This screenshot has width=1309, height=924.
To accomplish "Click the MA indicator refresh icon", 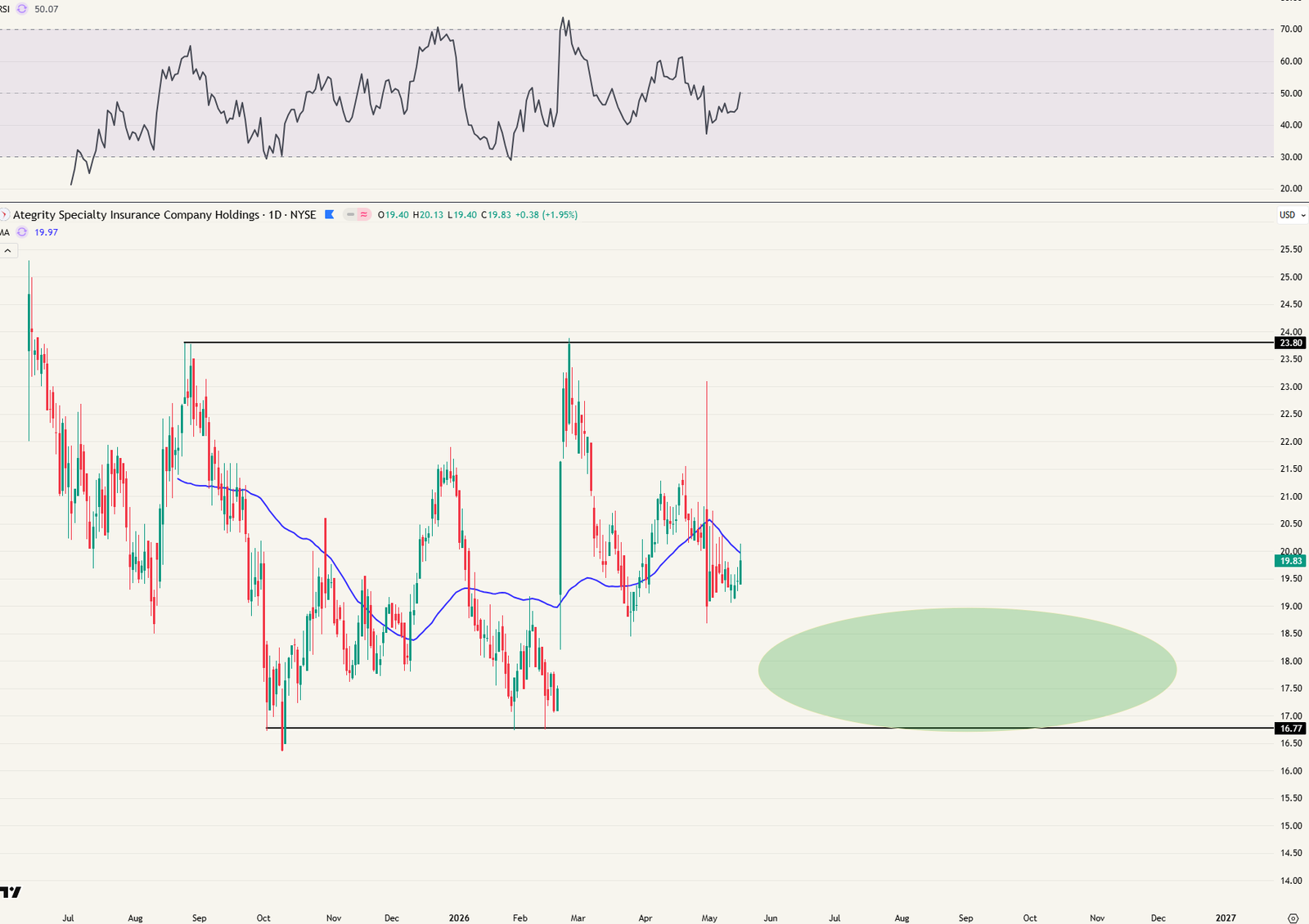I will pyautogui.click(x=22, y=232).
